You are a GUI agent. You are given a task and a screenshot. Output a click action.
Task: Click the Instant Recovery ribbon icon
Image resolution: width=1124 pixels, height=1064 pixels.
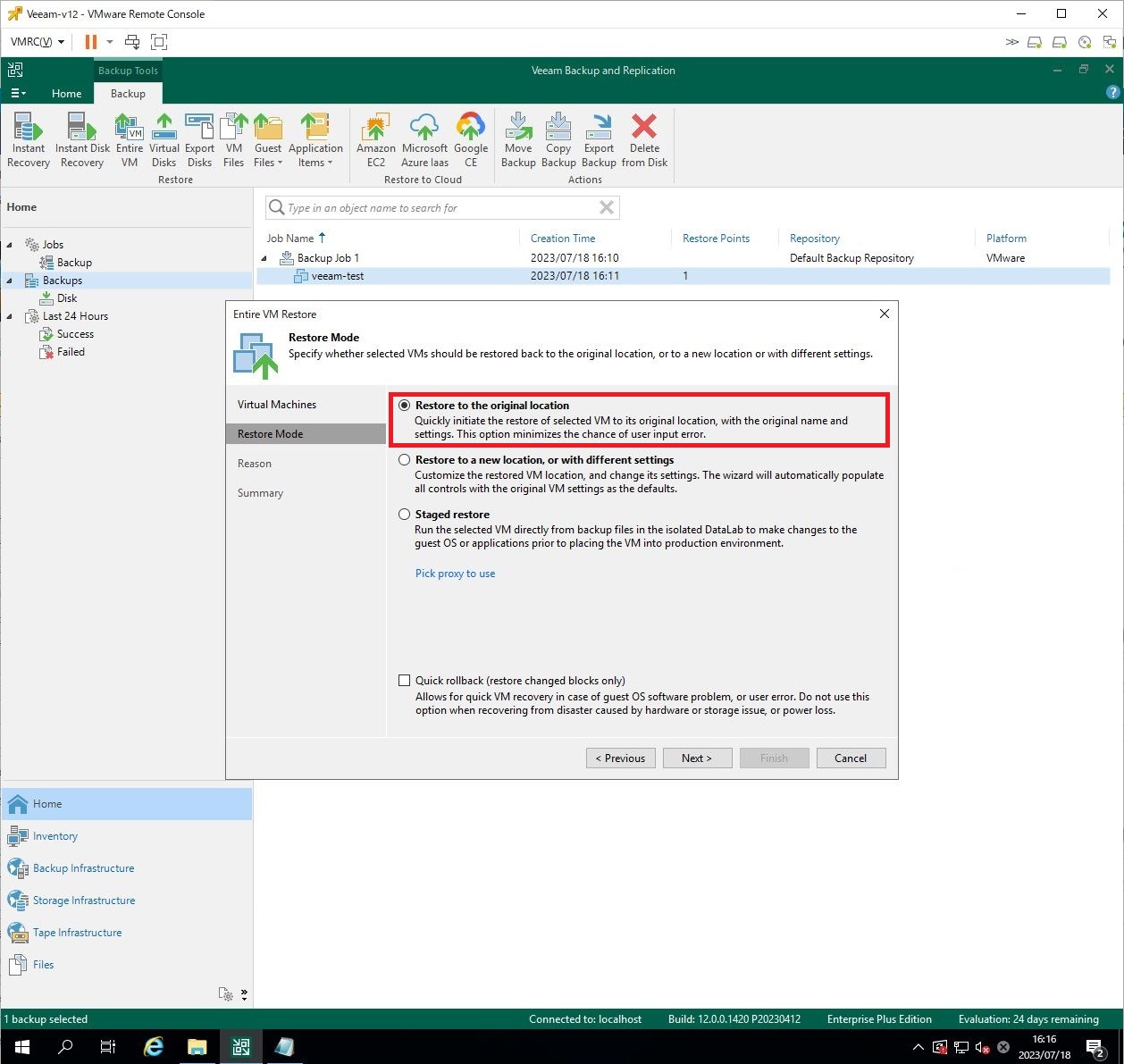29,139
